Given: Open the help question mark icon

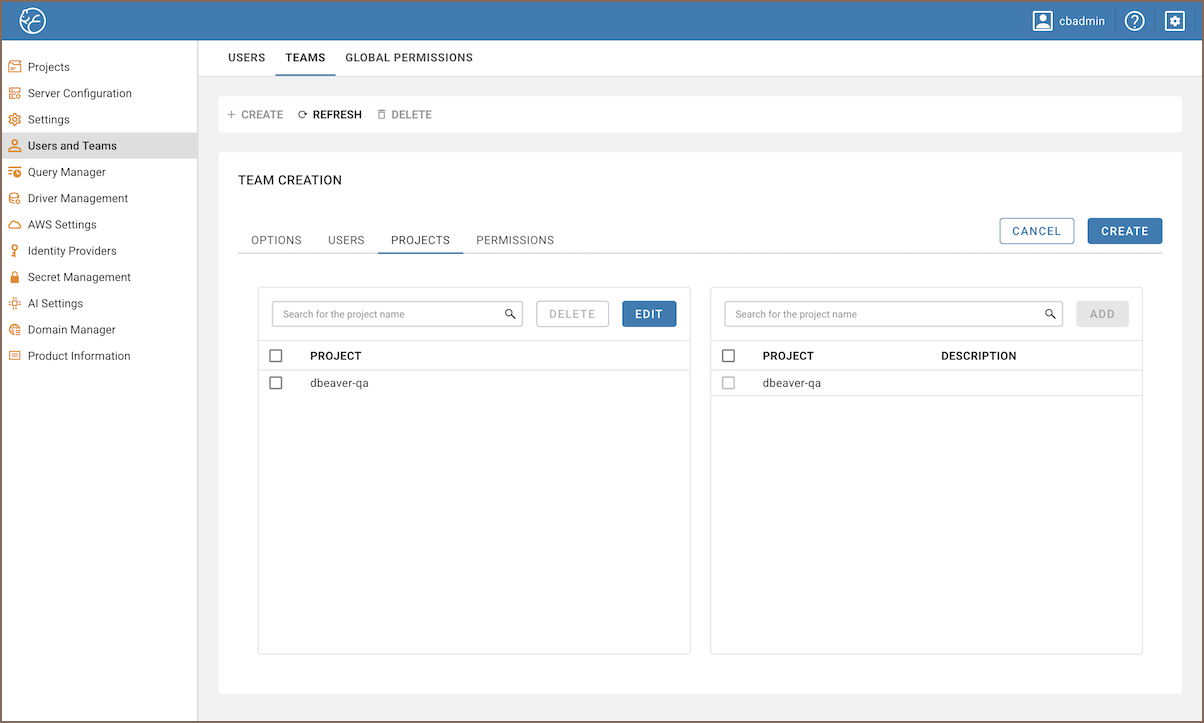Looking at the screenshot, I should click(1134, 21).
